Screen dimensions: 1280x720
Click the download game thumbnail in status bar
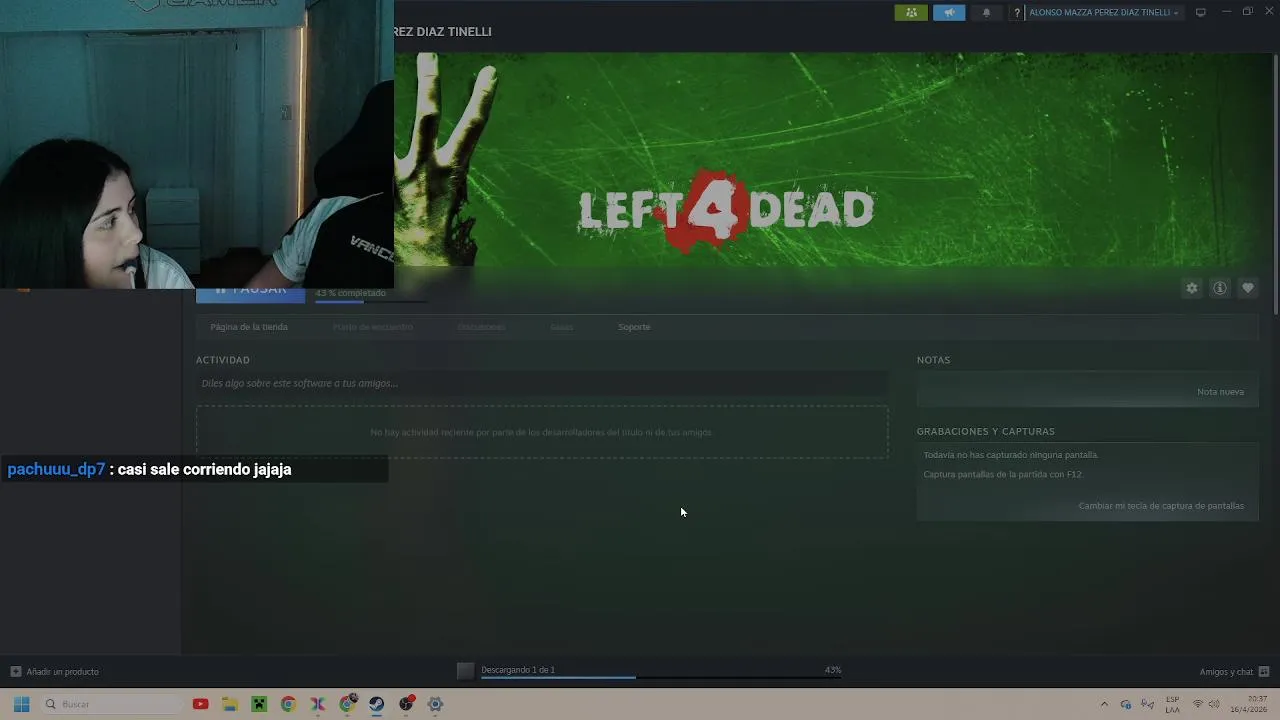click(465, 671)
